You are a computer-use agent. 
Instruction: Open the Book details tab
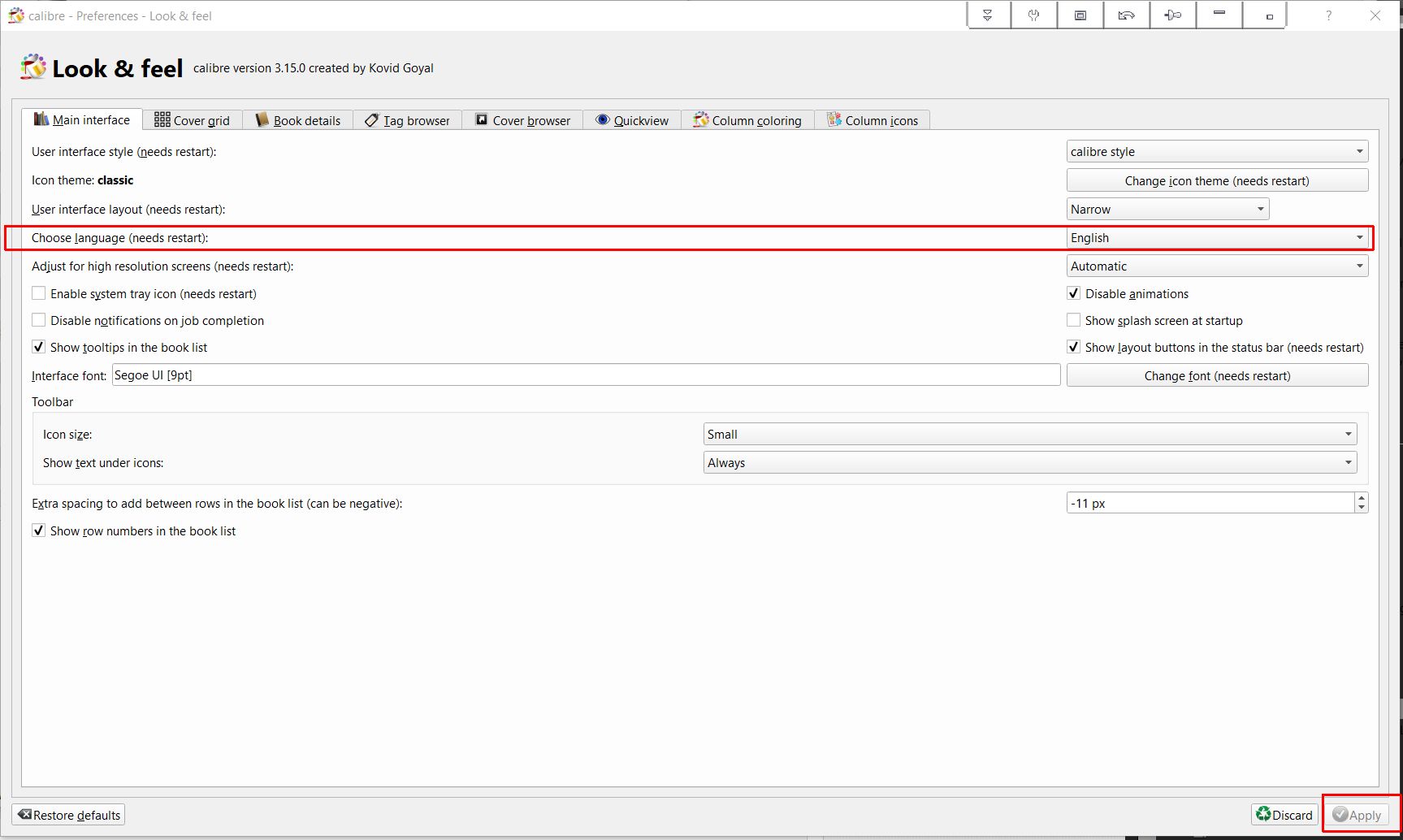[298, 120]
